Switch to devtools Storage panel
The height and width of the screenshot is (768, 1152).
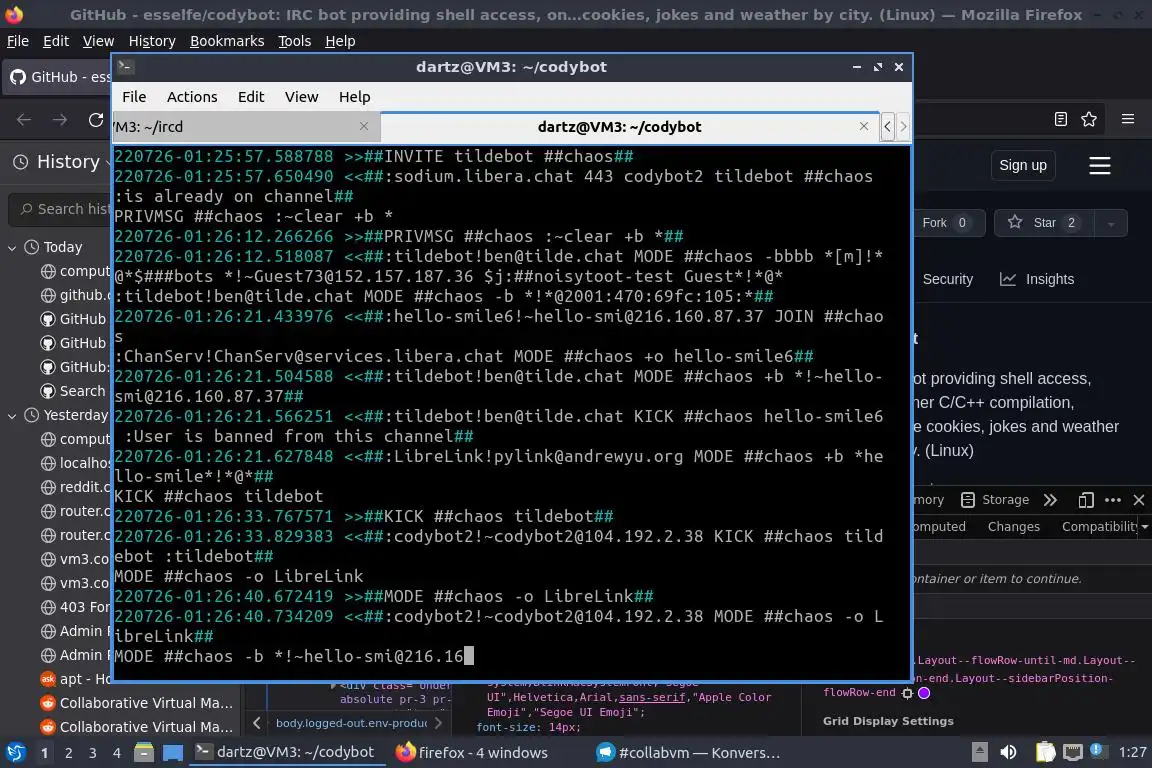(995, 500)
